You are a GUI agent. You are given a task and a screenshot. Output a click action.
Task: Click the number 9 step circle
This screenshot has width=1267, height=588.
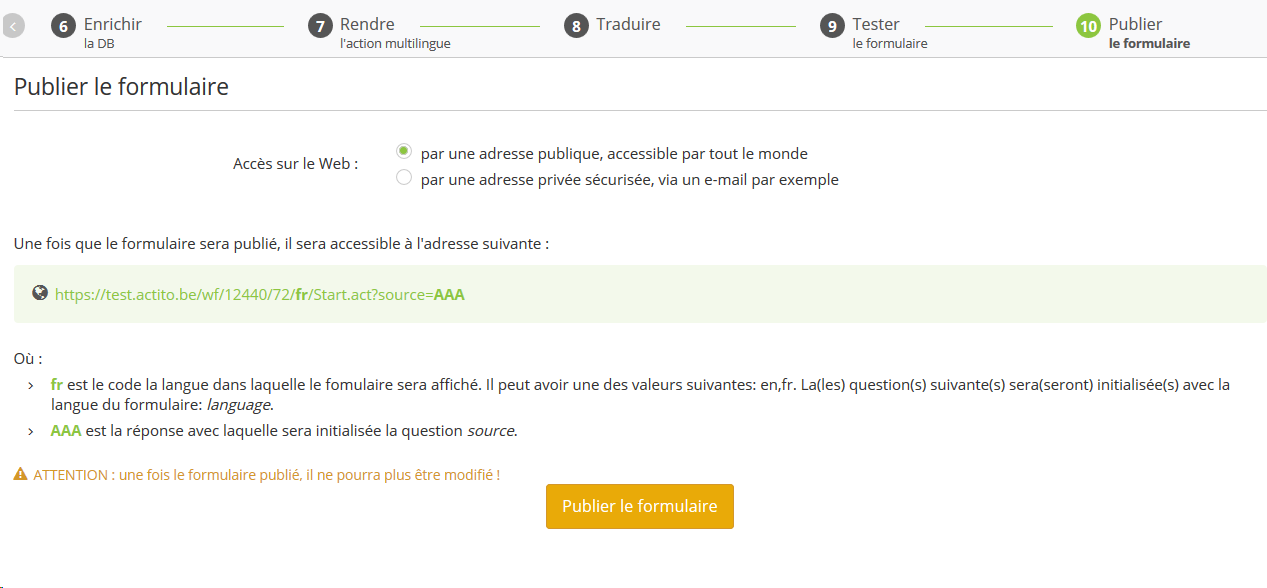point(832,27)
